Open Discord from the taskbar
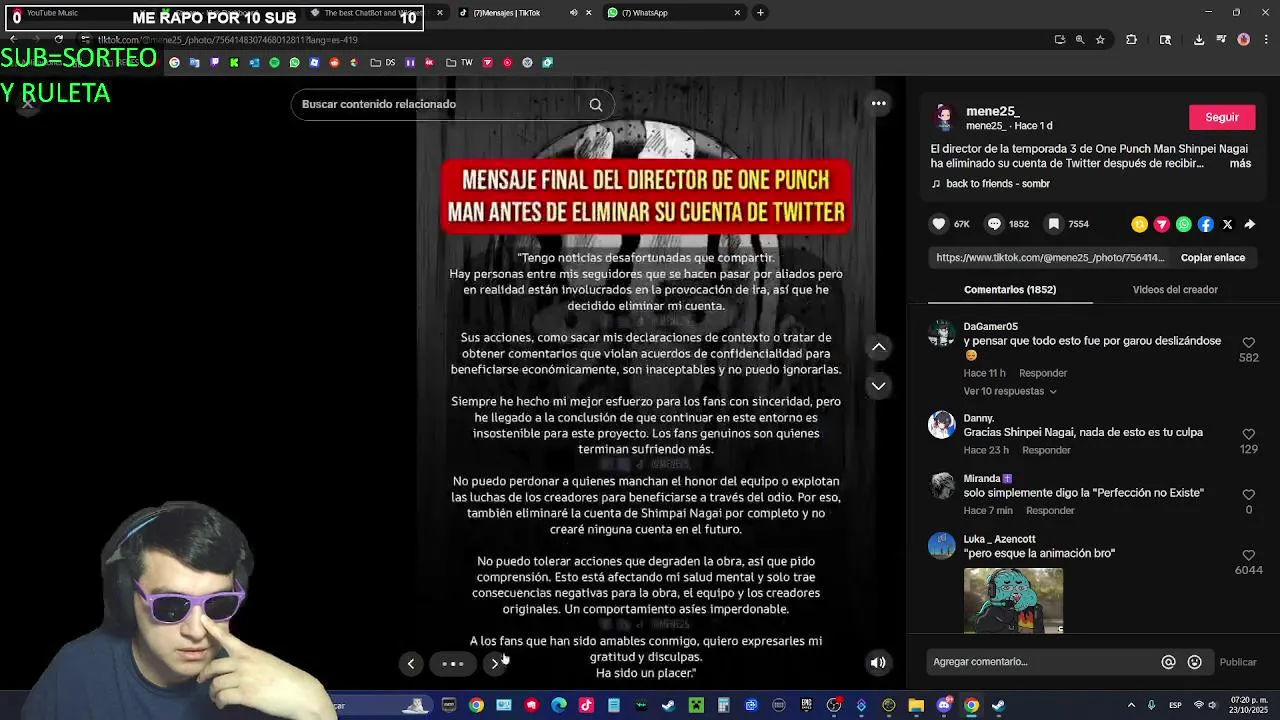Viewport: 1280px width, 720px height. [944, 705]
